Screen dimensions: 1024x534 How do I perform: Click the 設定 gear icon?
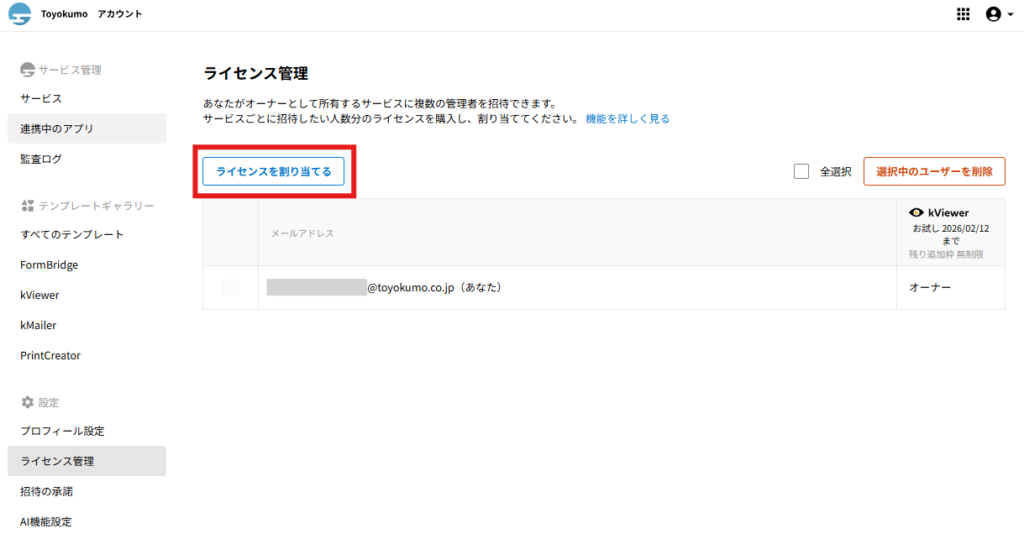pos(28,402)
